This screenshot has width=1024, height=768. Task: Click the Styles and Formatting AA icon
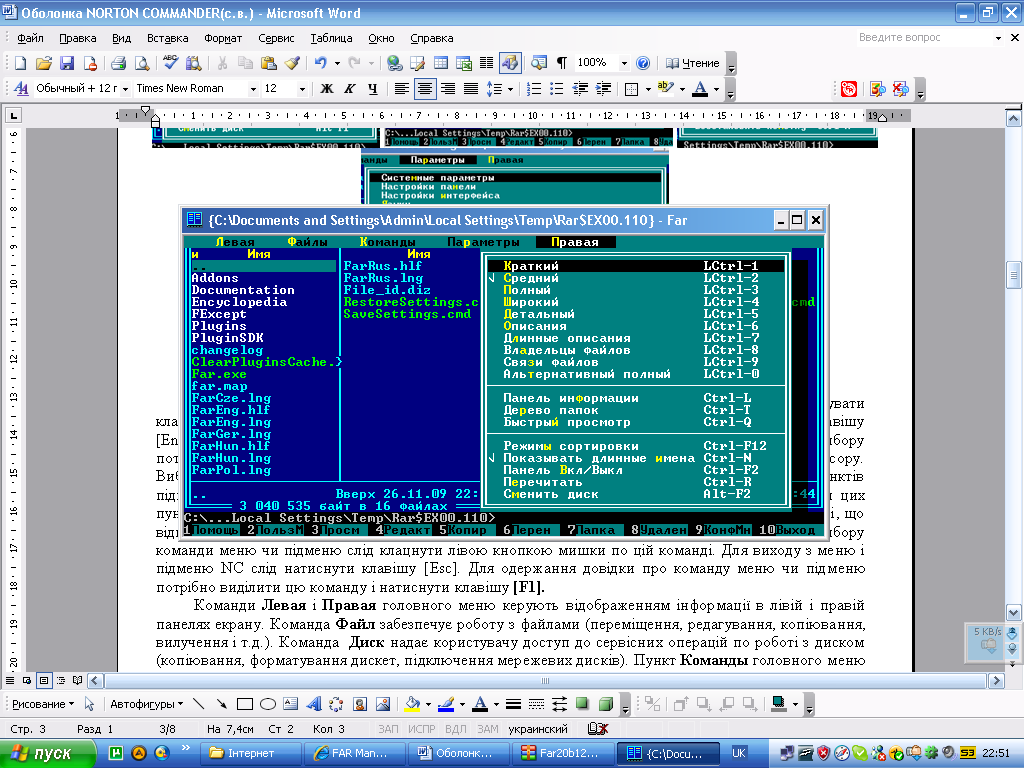coord(21,88)
